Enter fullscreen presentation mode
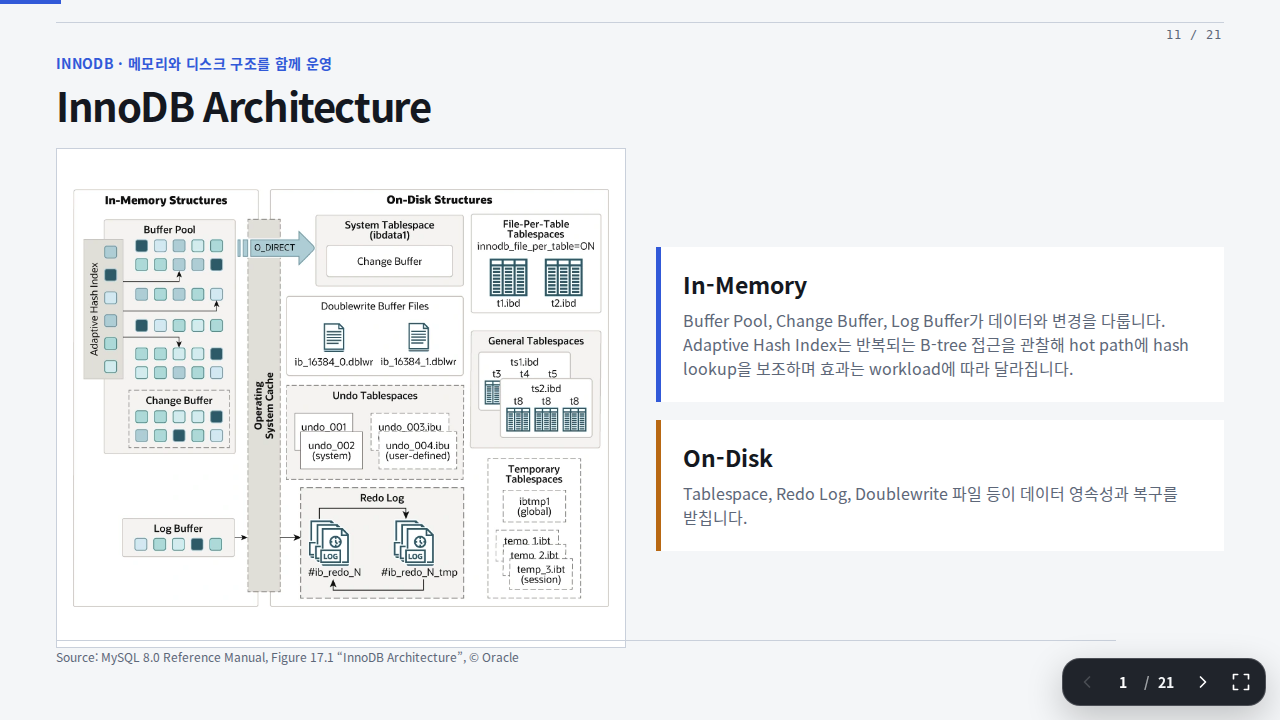Screen dimensions: 1280x720 (x=1241, y=682)
